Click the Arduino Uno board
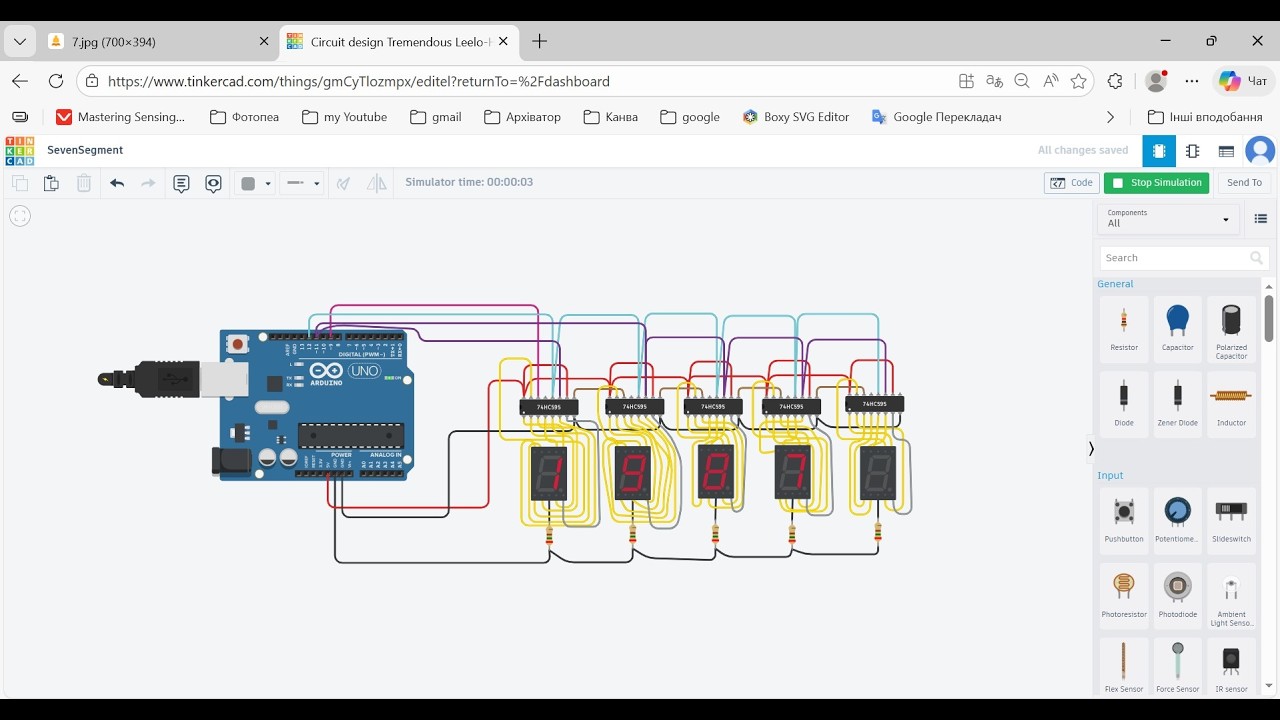 coord(315,405)
